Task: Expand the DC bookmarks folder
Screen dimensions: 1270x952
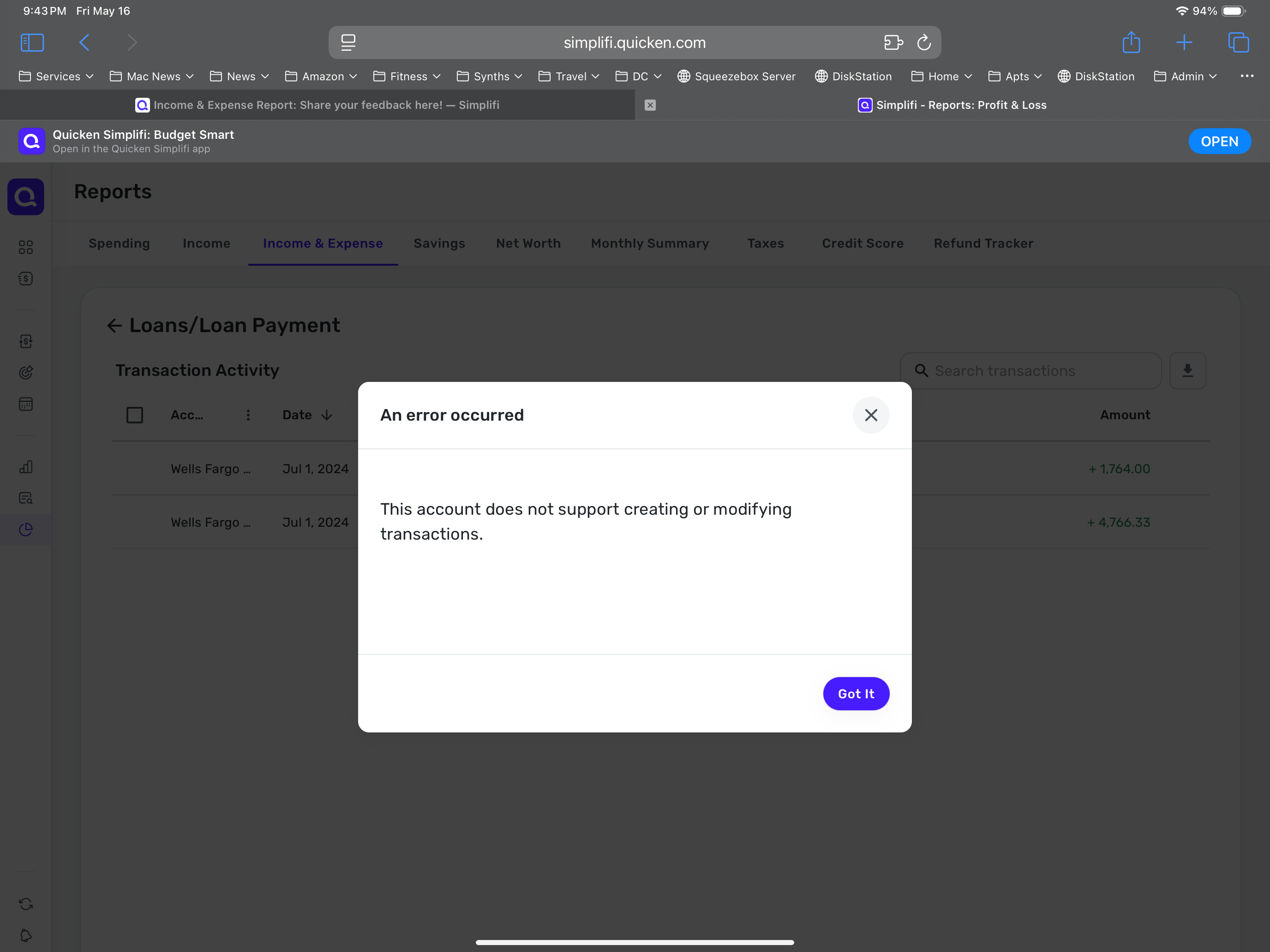Action: (638, 76)
